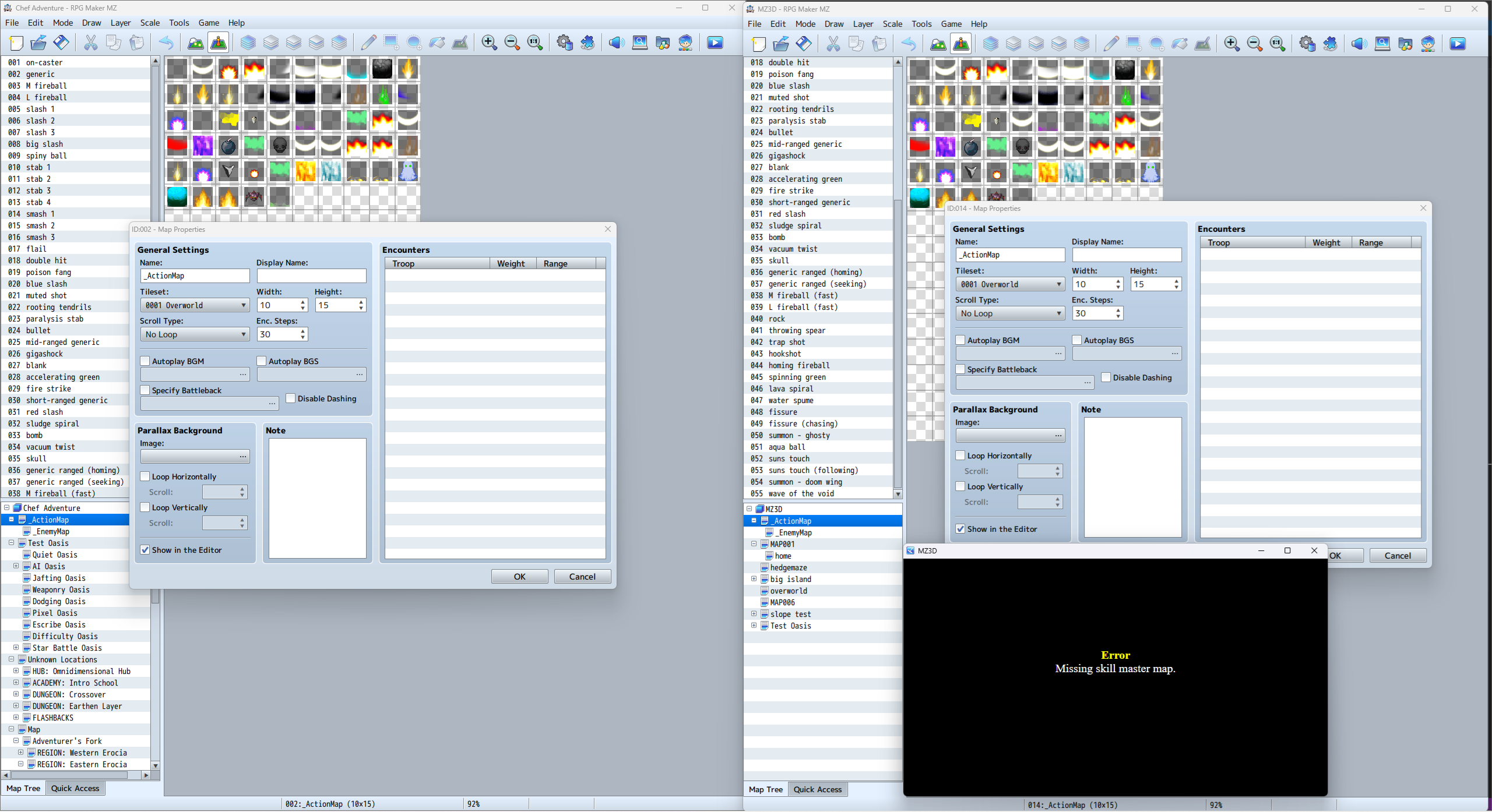Click New Project icon in Chef Adventure toolbar
Image resolution: width=1492 pixels, height=812 pixels.
point(16,43)
